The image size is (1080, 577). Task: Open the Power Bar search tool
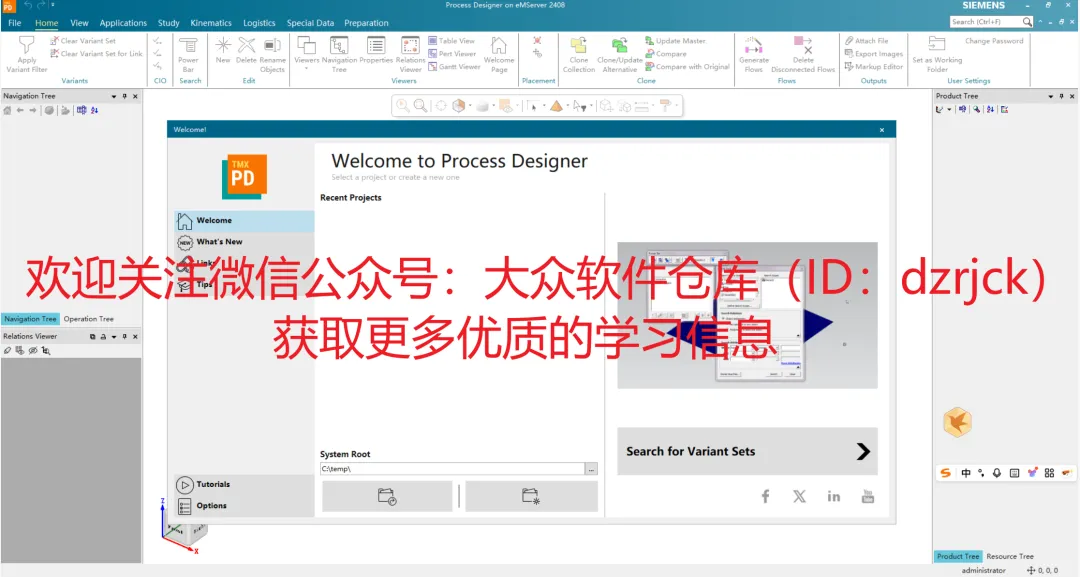tap(188, 54)
